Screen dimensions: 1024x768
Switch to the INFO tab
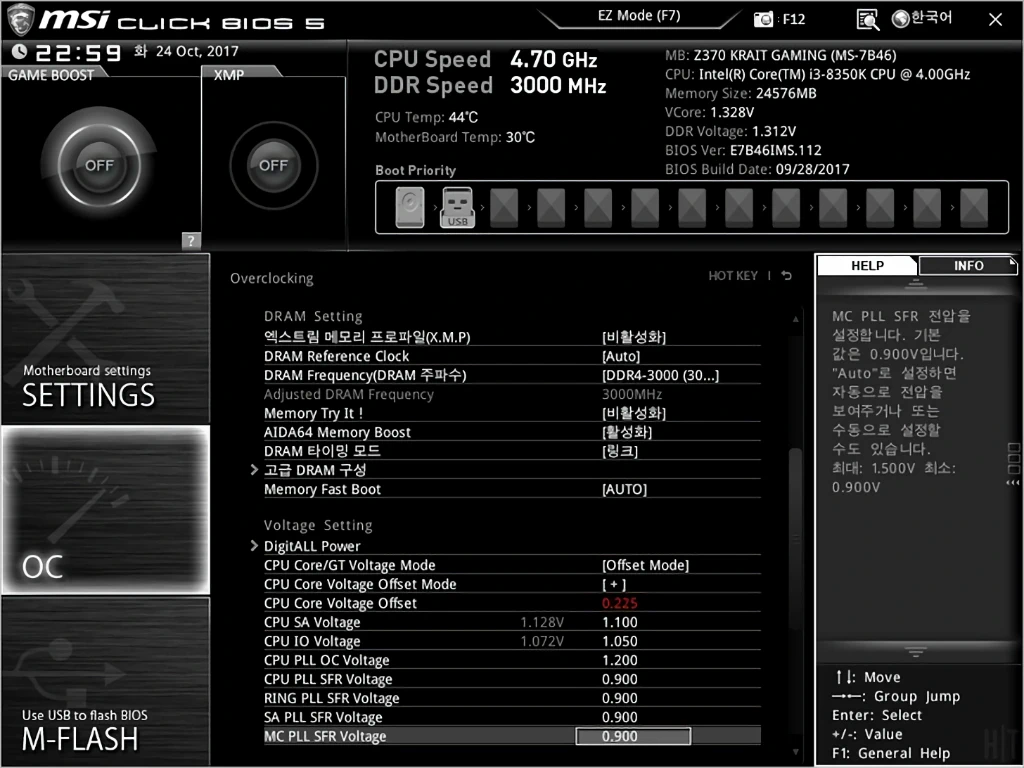point(968,265)
